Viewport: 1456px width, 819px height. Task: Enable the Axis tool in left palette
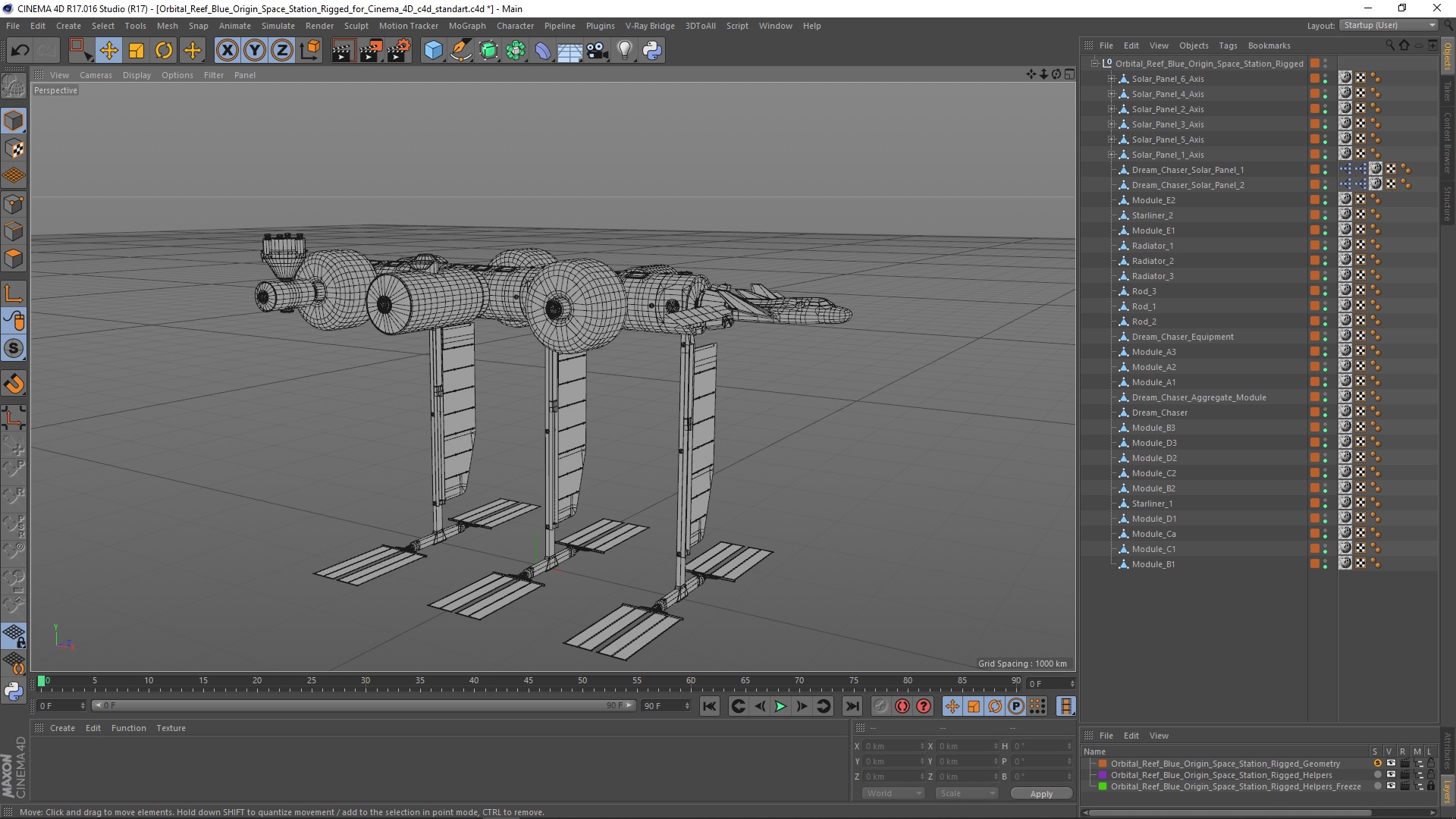[14, 293]
